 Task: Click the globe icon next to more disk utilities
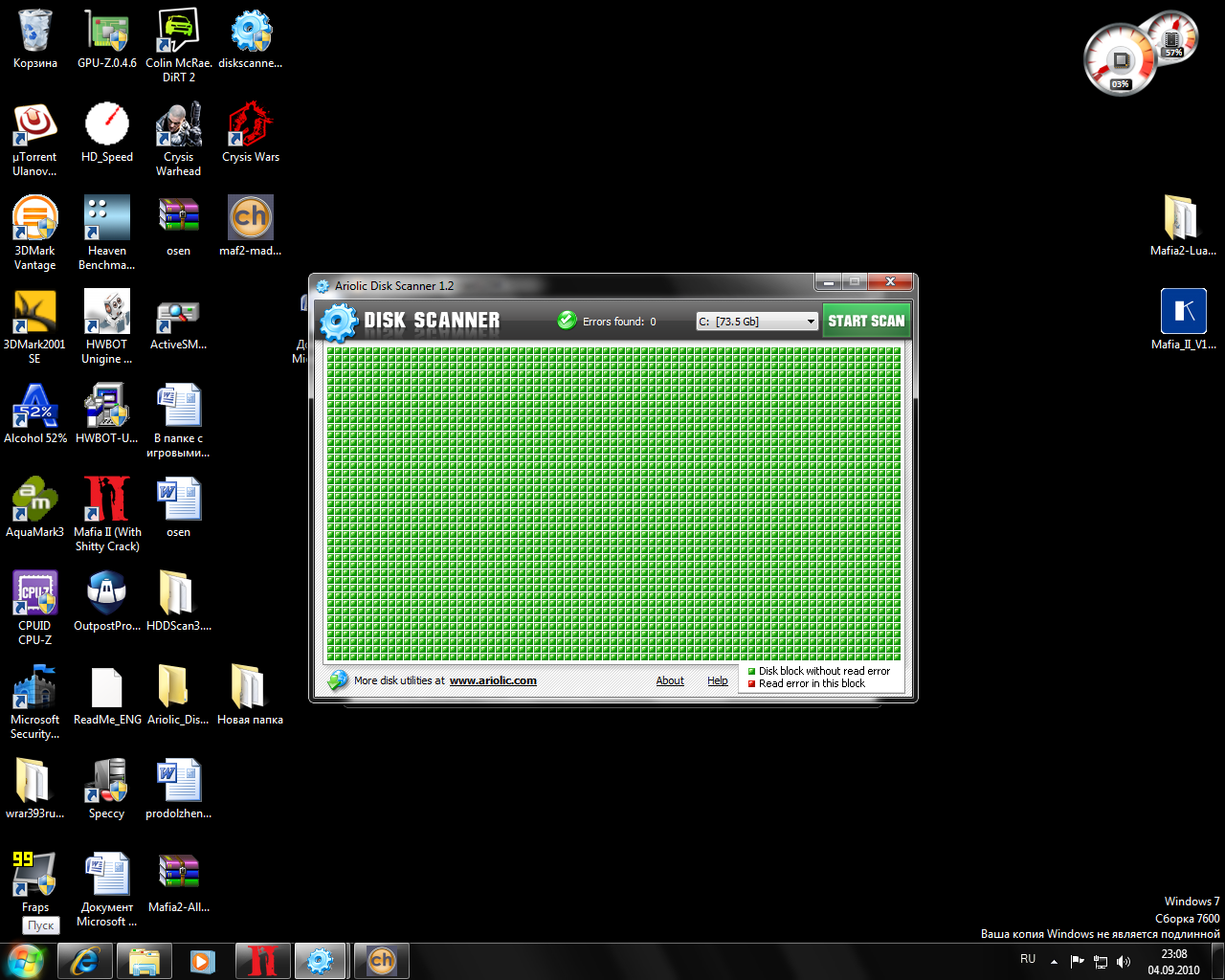337,679
